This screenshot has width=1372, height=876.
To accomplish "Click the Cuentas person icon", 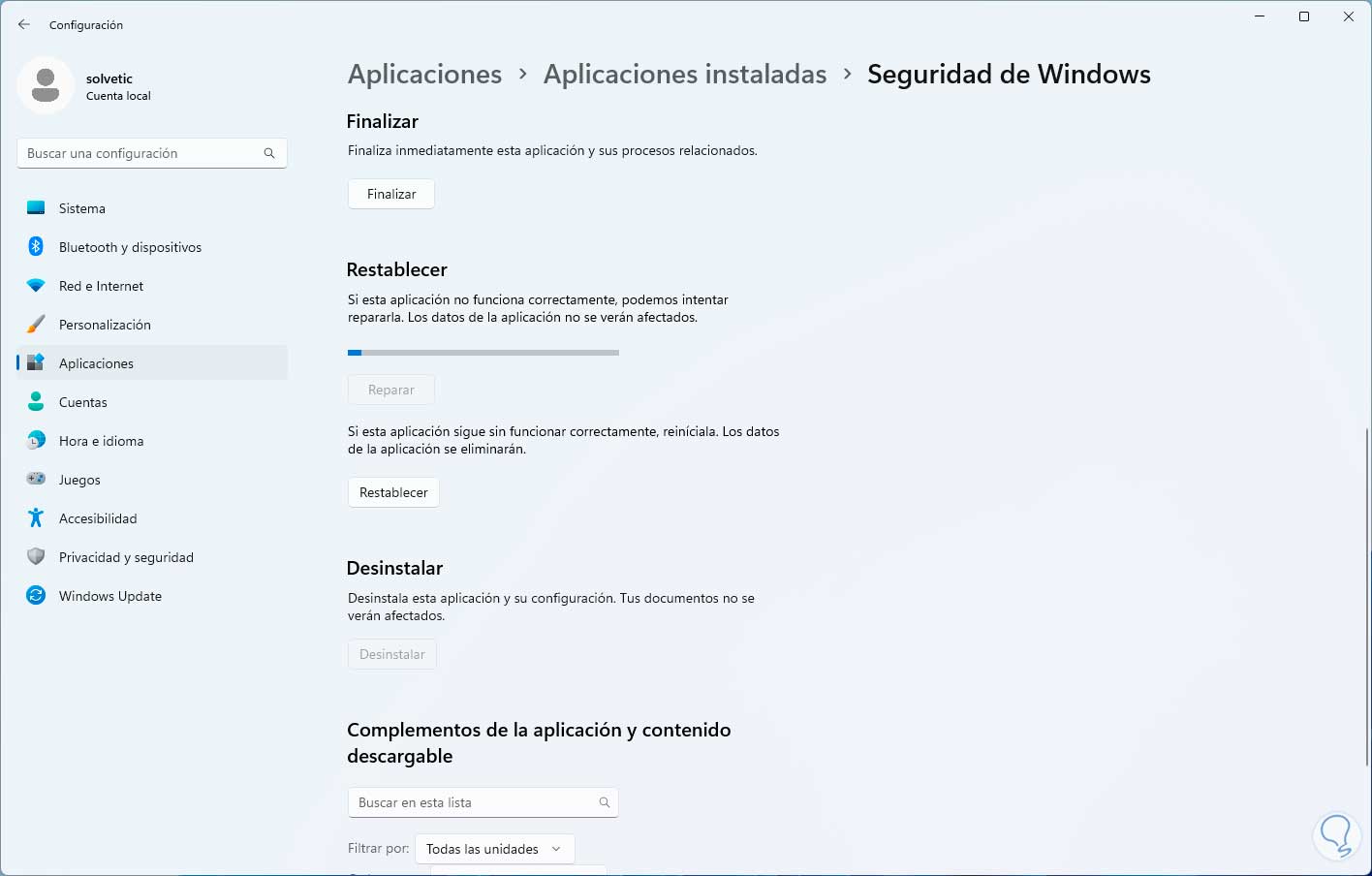I will tap(36, 402).
